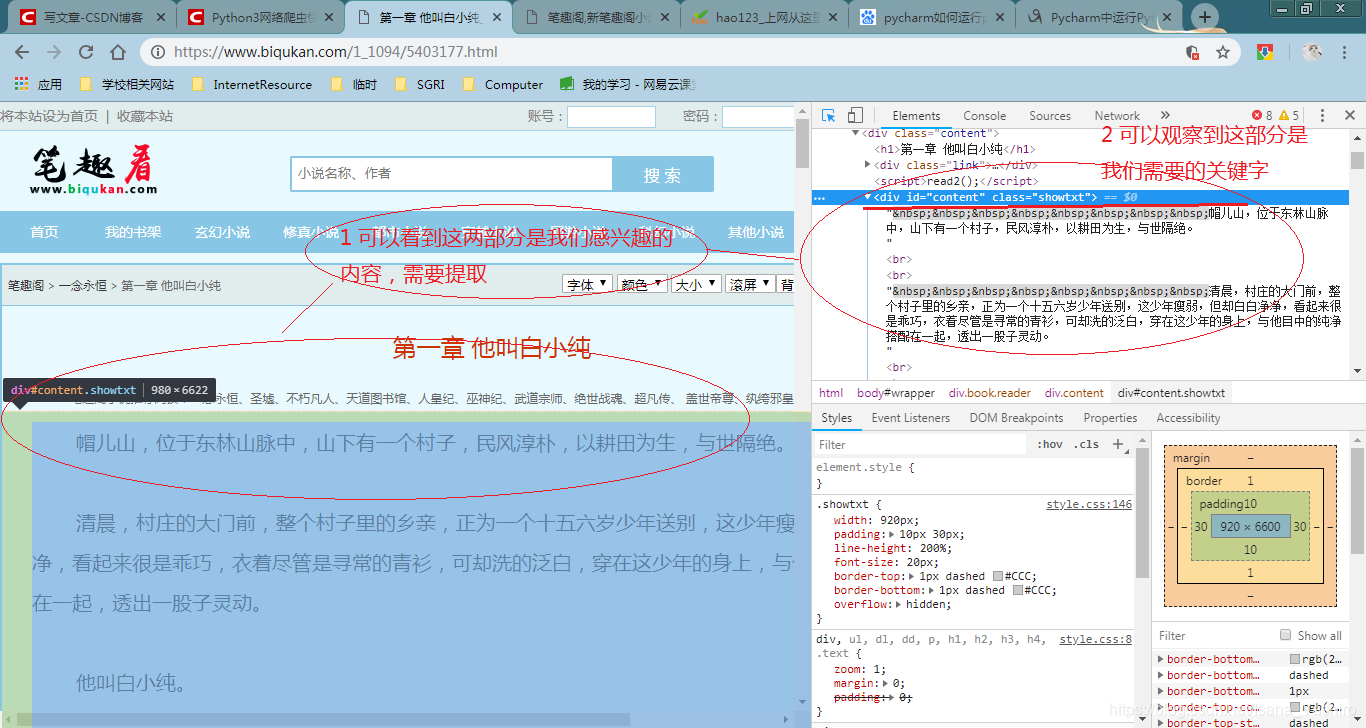Toggle the .cls element classes panel
Screen dimensions: 1366x728
1086,445
